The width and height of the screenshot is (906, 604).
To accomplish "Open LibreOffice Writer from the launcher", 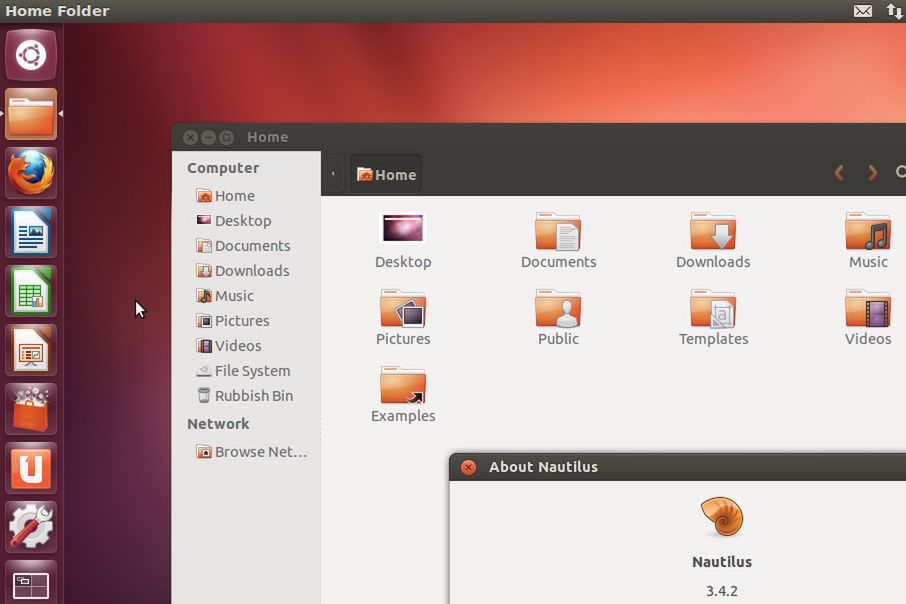I will tap(31, 232).
